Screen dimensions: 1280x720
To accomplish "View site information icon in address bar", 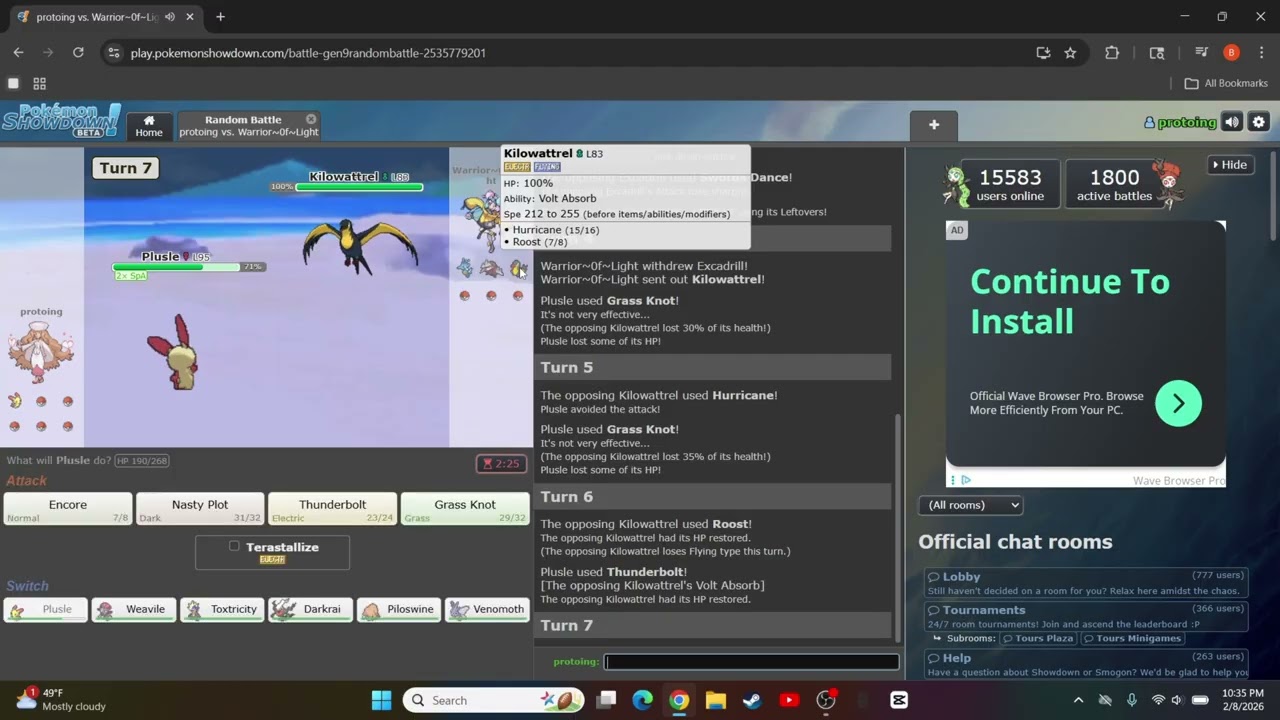I will [114, 53].
